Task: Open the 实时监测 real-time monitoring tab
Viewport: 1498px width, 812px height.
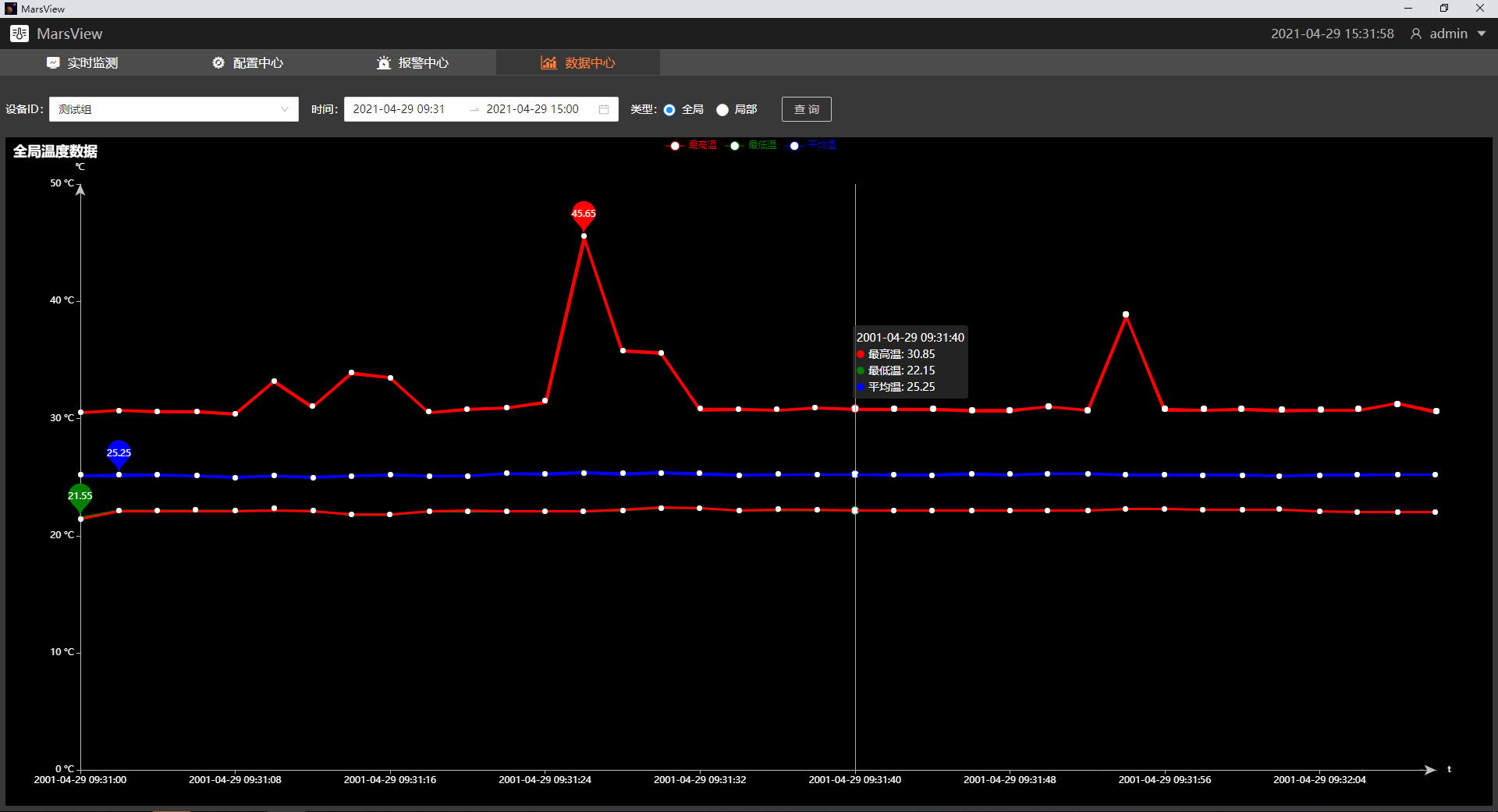Action: [82, 62]
